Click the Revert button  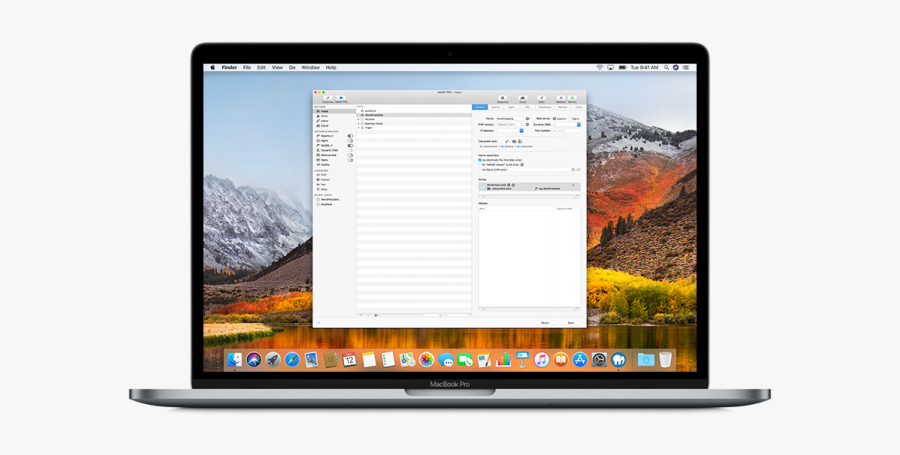point(545,322)
